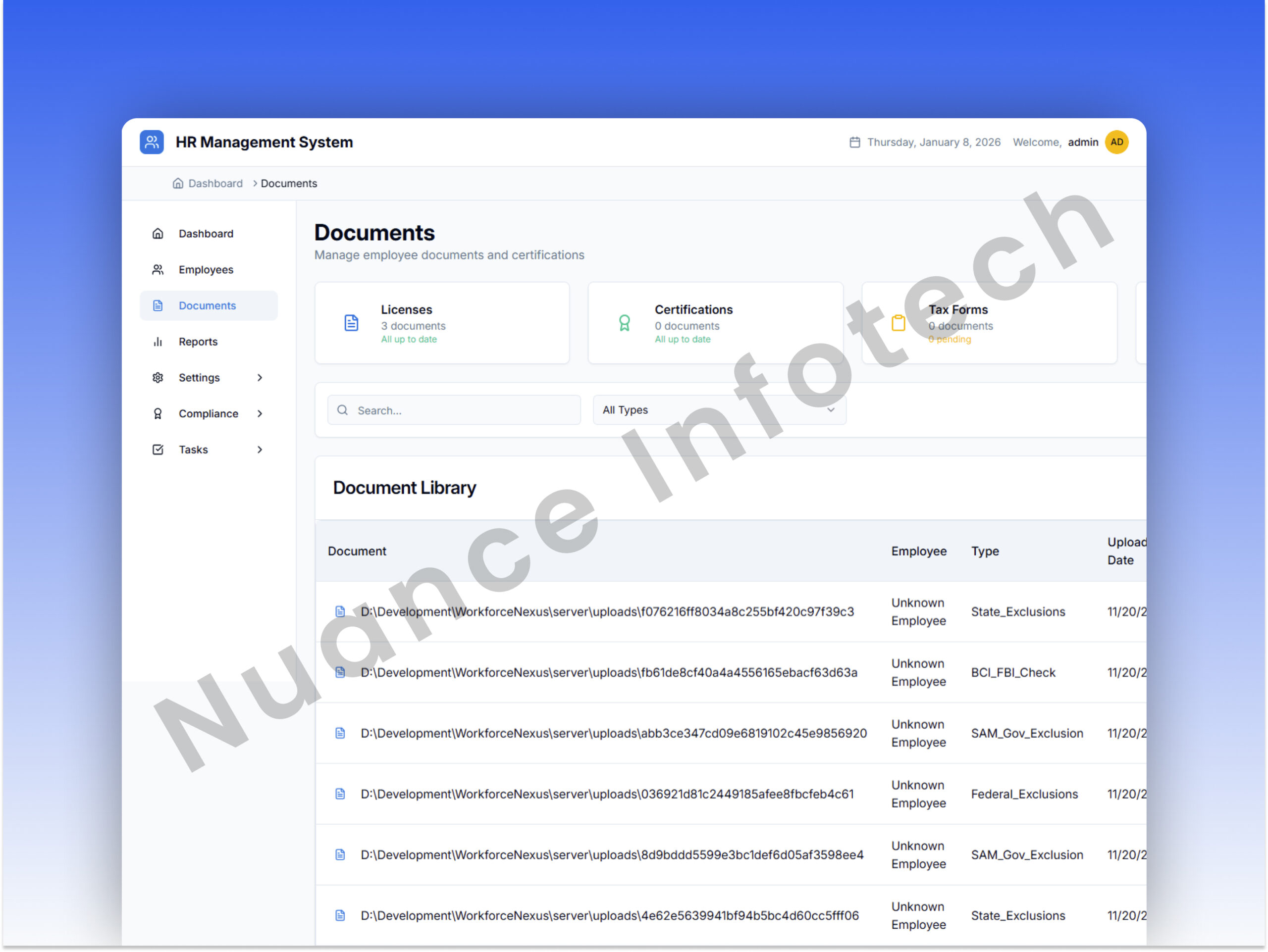Expand the Tasks submenu chevron
Viewport: 1268px width, 952px height.
click(260, 450)
